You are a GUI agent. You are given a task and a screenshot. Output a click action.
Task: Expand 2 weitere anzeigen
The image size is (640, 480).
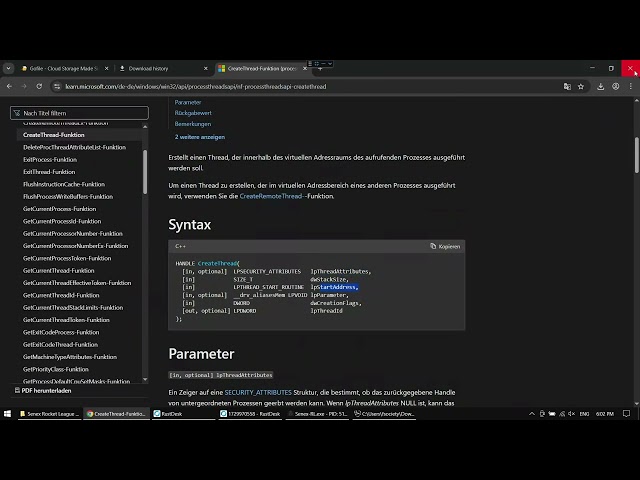(x=200, y=137)
